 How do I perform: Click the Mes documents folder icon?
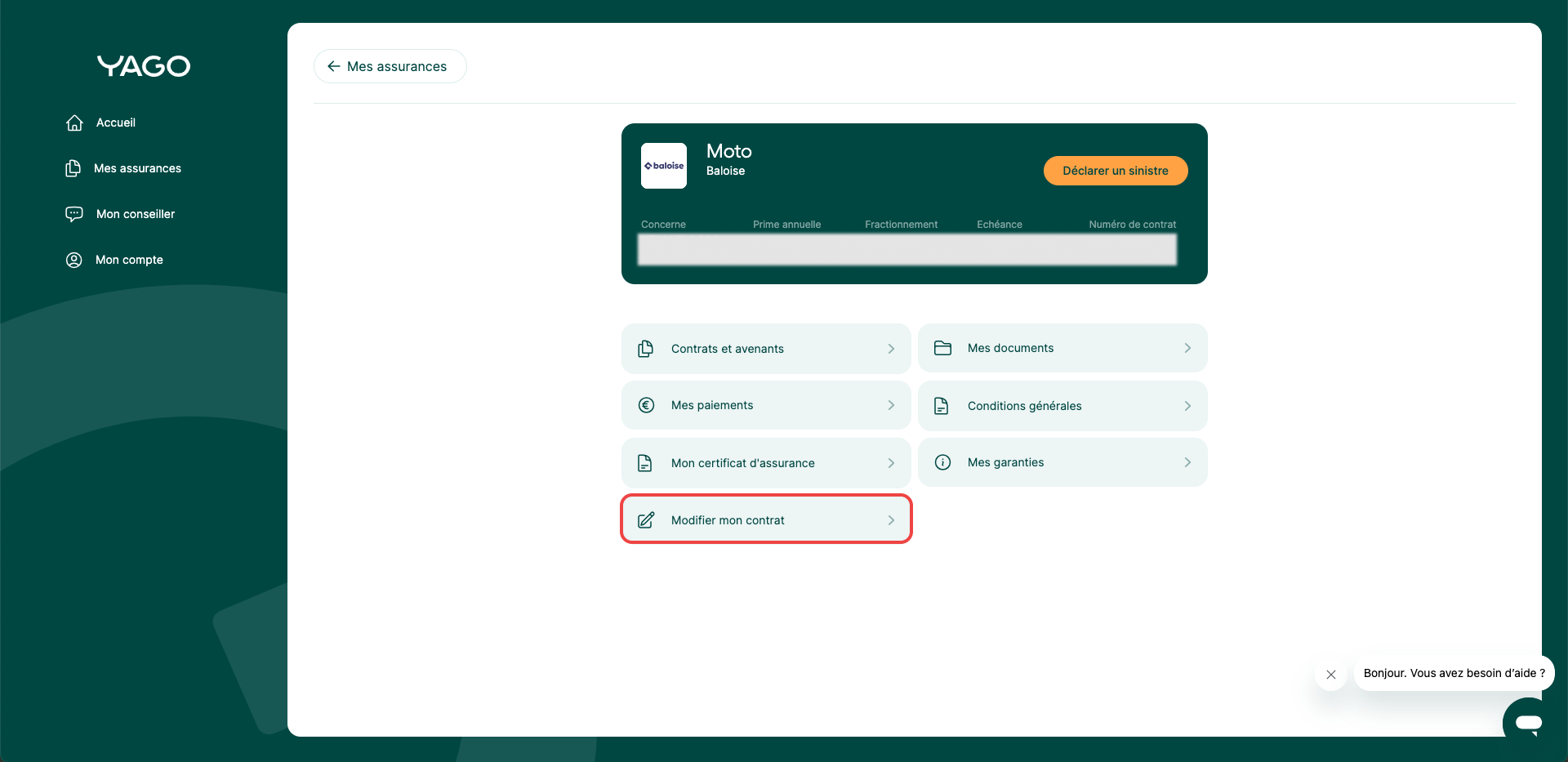pyautogui.click(x=942, y=348)
